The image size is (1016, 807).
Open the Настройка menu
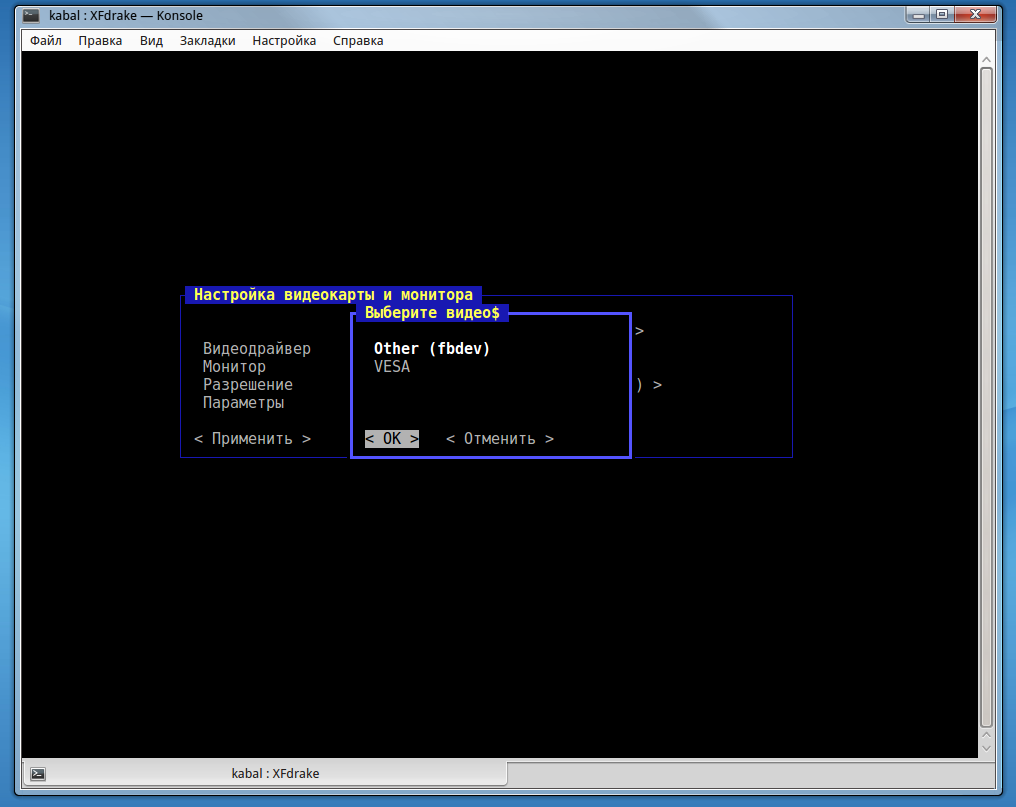point(284,40)
